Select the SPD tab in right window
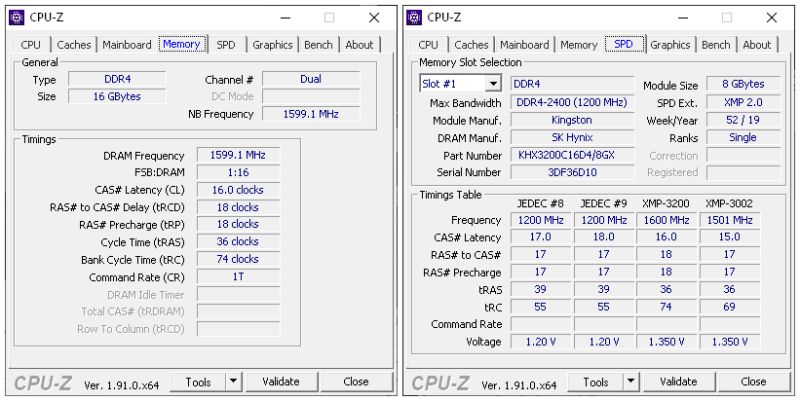The image size is (800, 401). tap(624, 44)
